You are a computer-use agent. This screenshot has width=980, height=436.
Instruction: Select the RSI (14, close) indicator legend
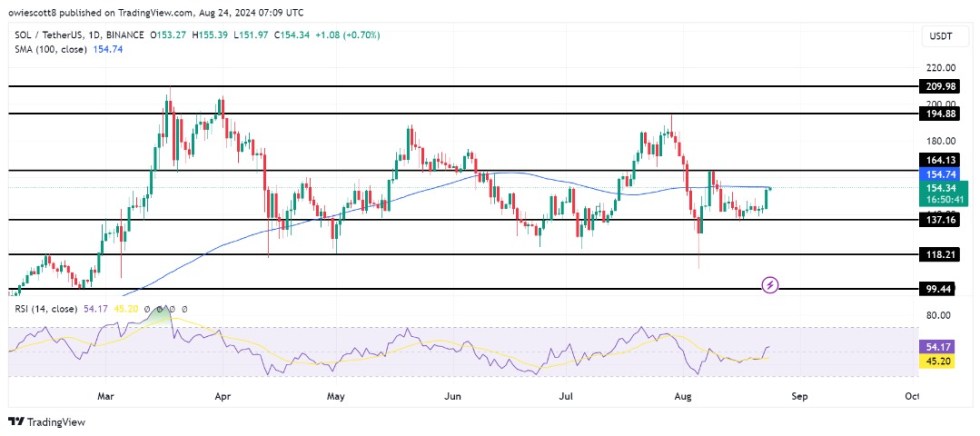[x=46, y=309]
